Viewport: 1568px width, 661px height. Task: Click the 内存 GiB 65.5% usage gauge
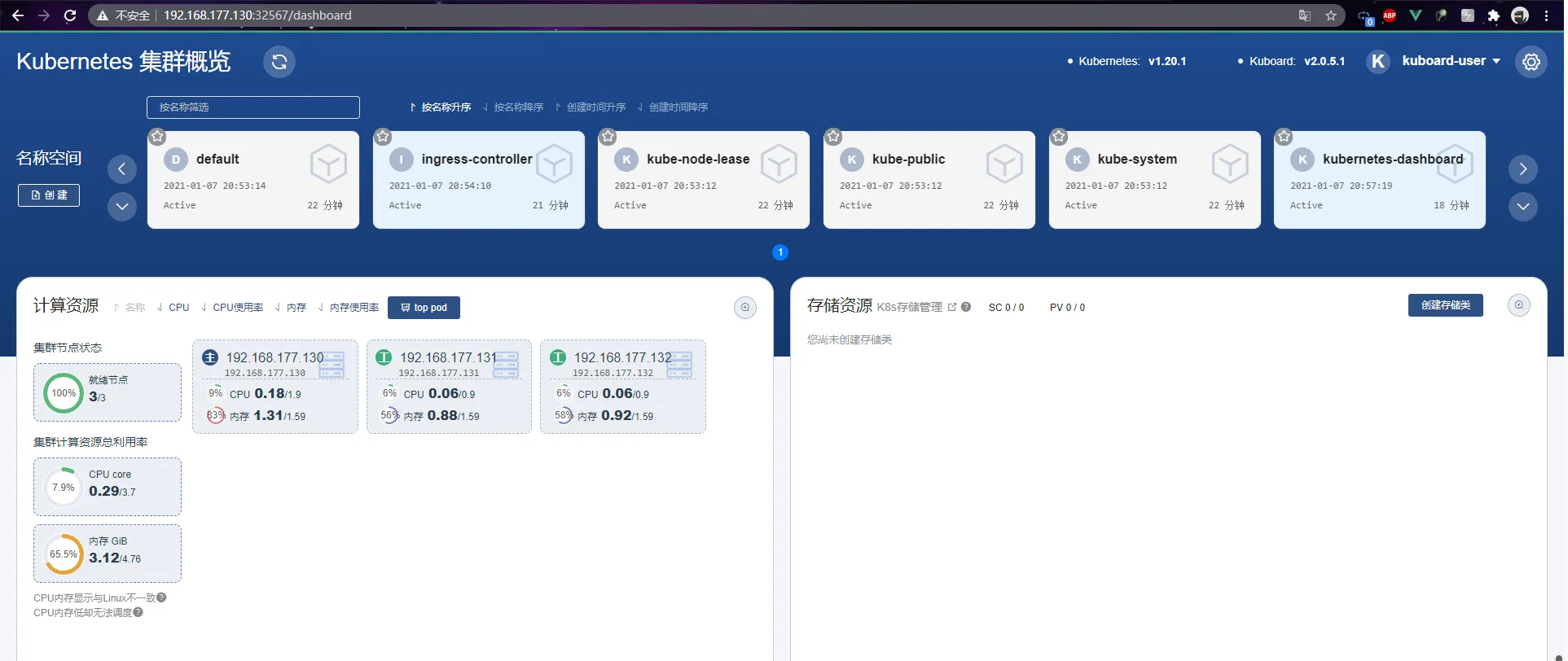click(64, 554)
